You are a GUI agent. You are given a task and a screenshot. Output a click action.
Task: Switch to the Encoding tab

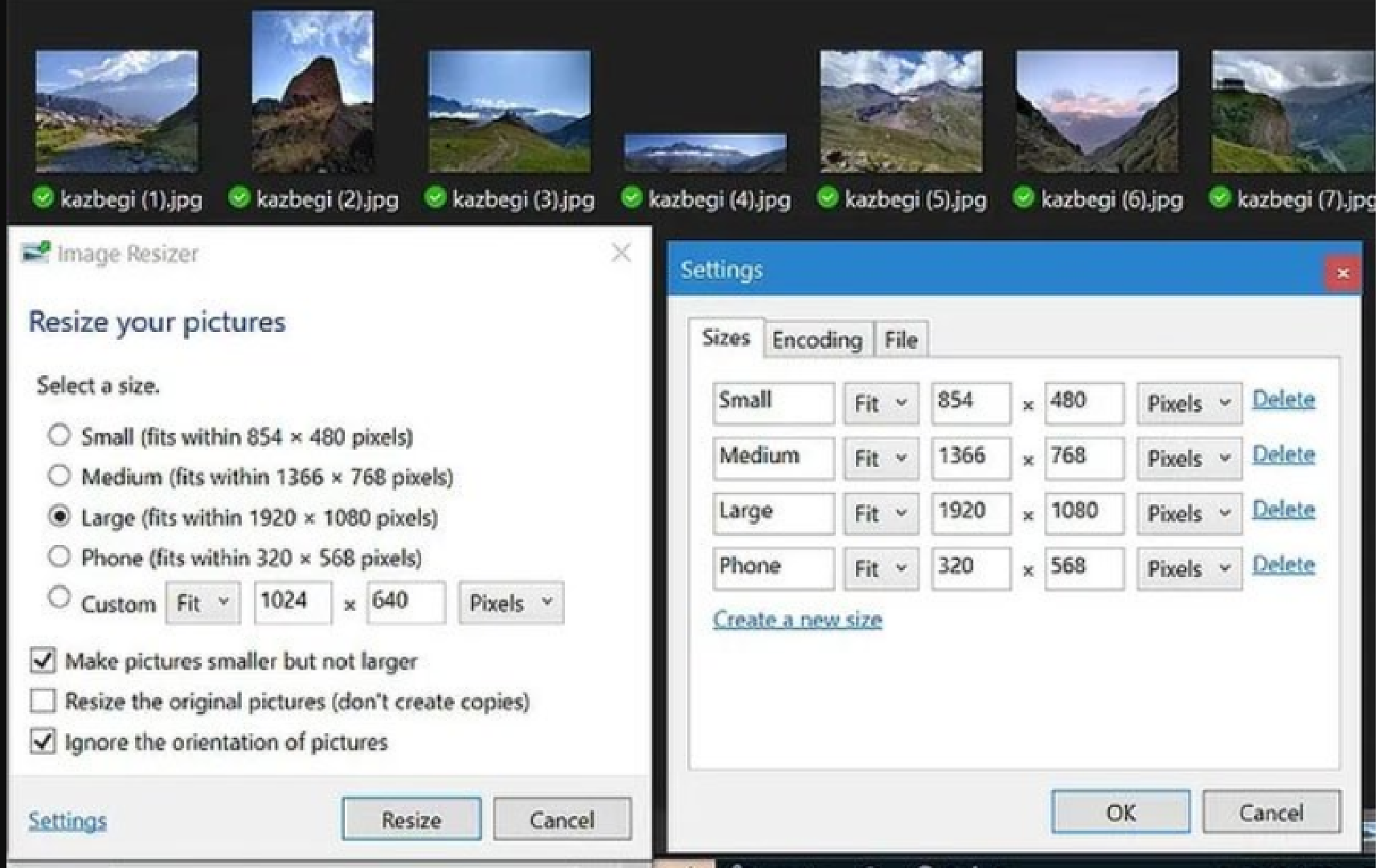click(x=817, y=340)
